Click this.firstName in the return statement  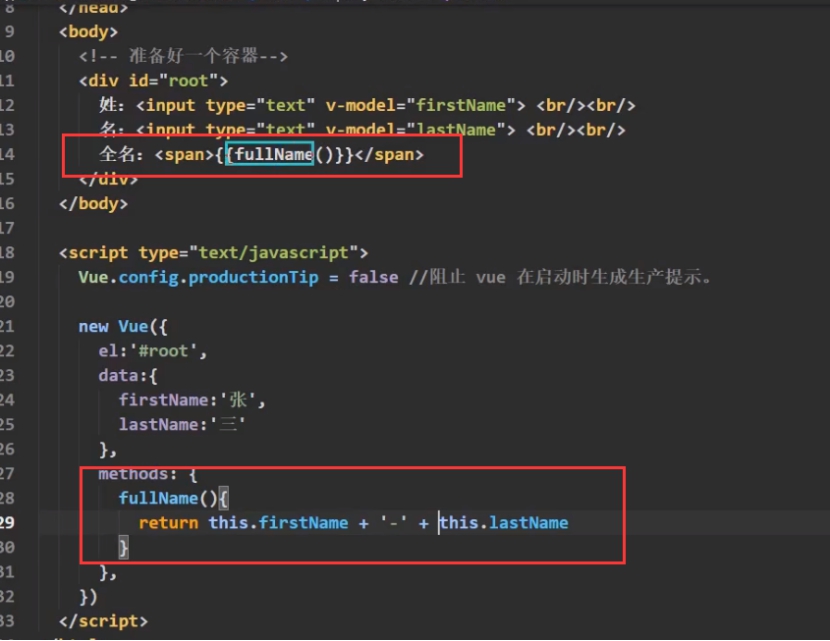278,523
